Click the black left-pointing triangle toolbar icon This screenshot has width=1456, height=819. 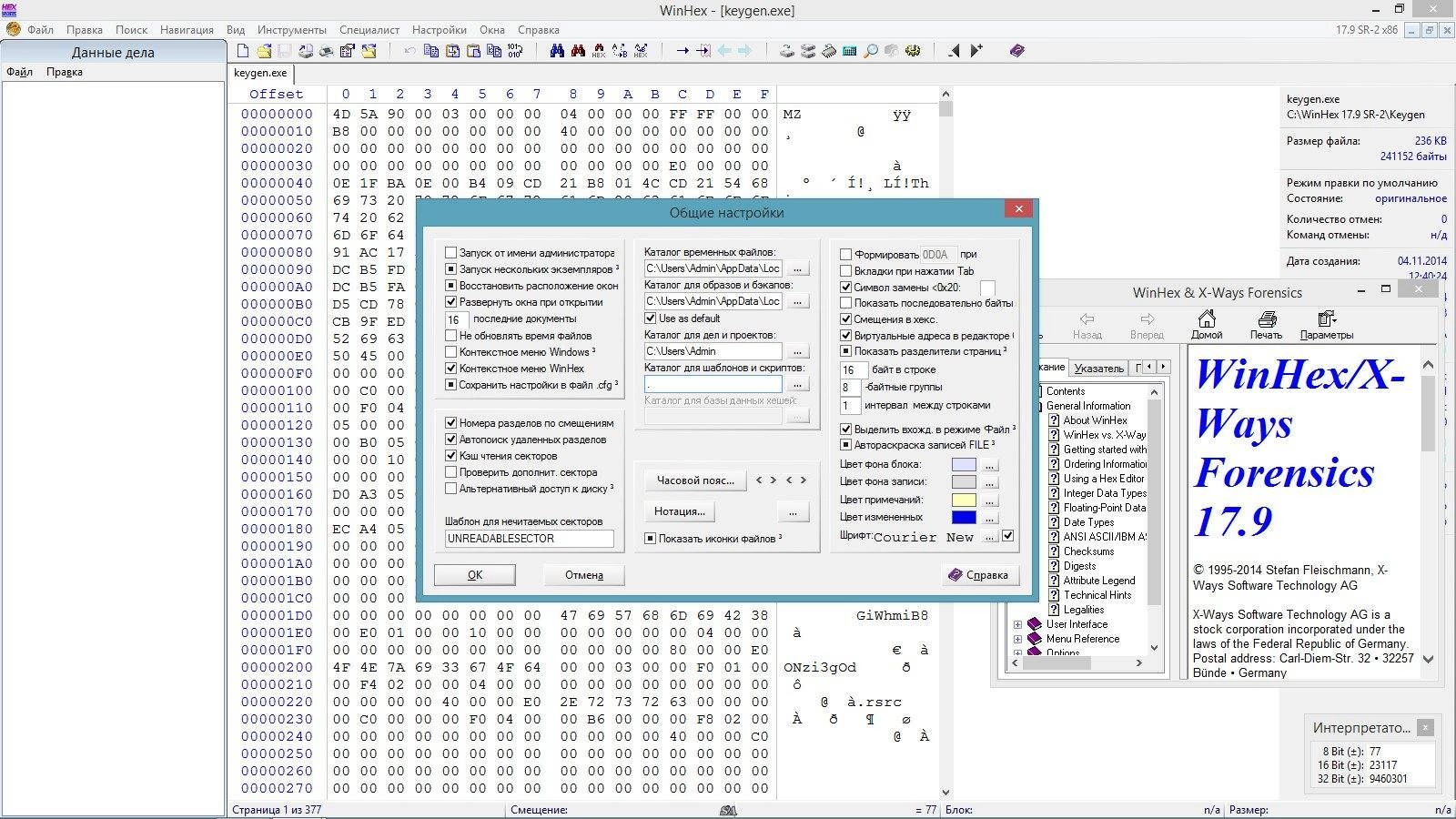tap(954, 51)
